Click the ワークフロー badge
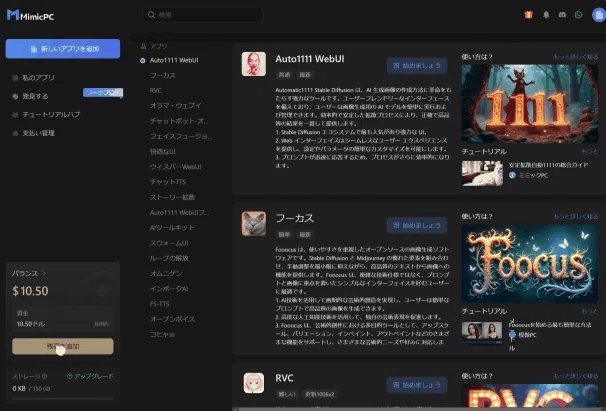The height and width of the screenshot is (411, 606). [x=103, y=93]
